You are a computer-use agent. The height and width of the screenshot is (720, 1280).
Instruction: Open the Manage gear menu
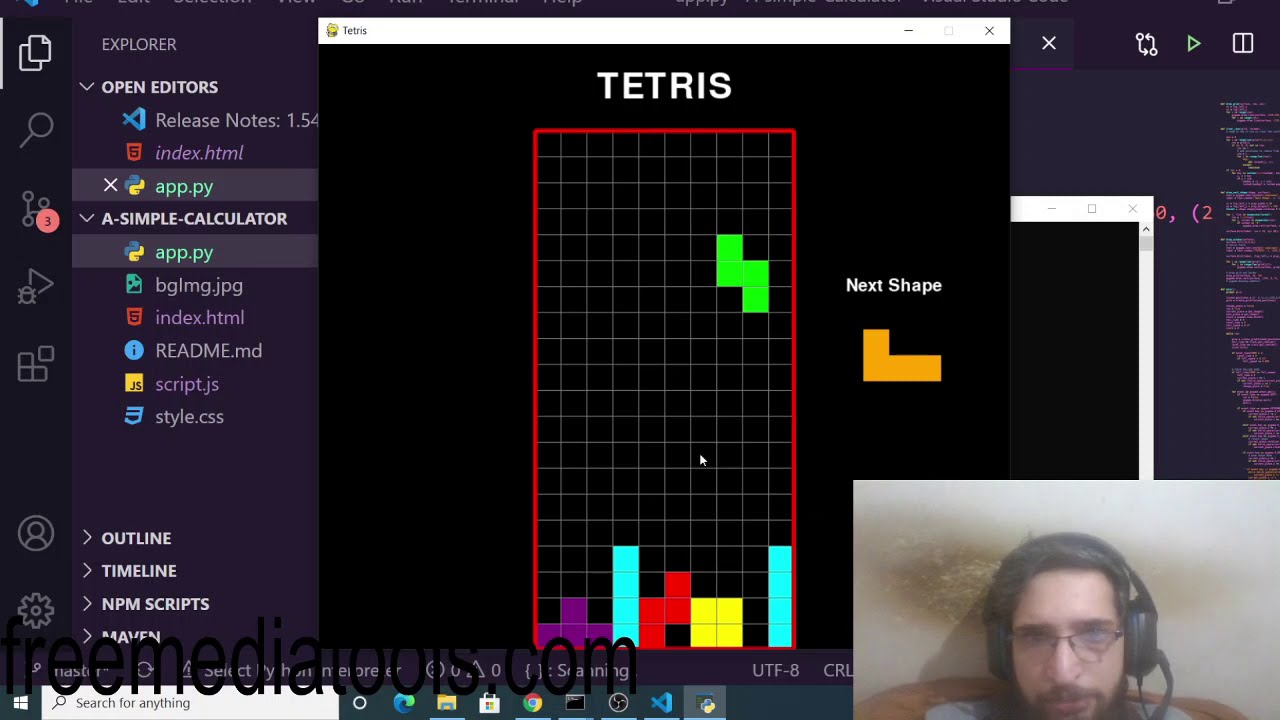click(36, 609)
